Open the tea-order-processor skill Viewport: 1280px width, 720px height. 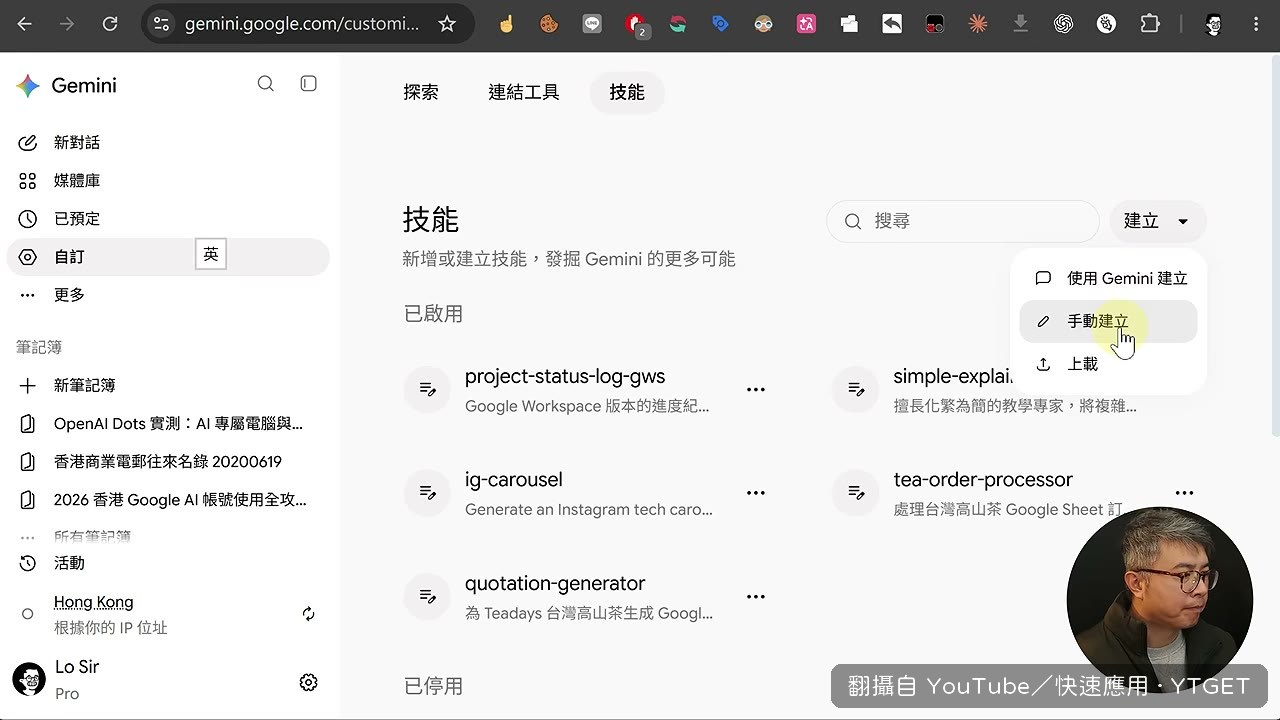coord(983,480)
